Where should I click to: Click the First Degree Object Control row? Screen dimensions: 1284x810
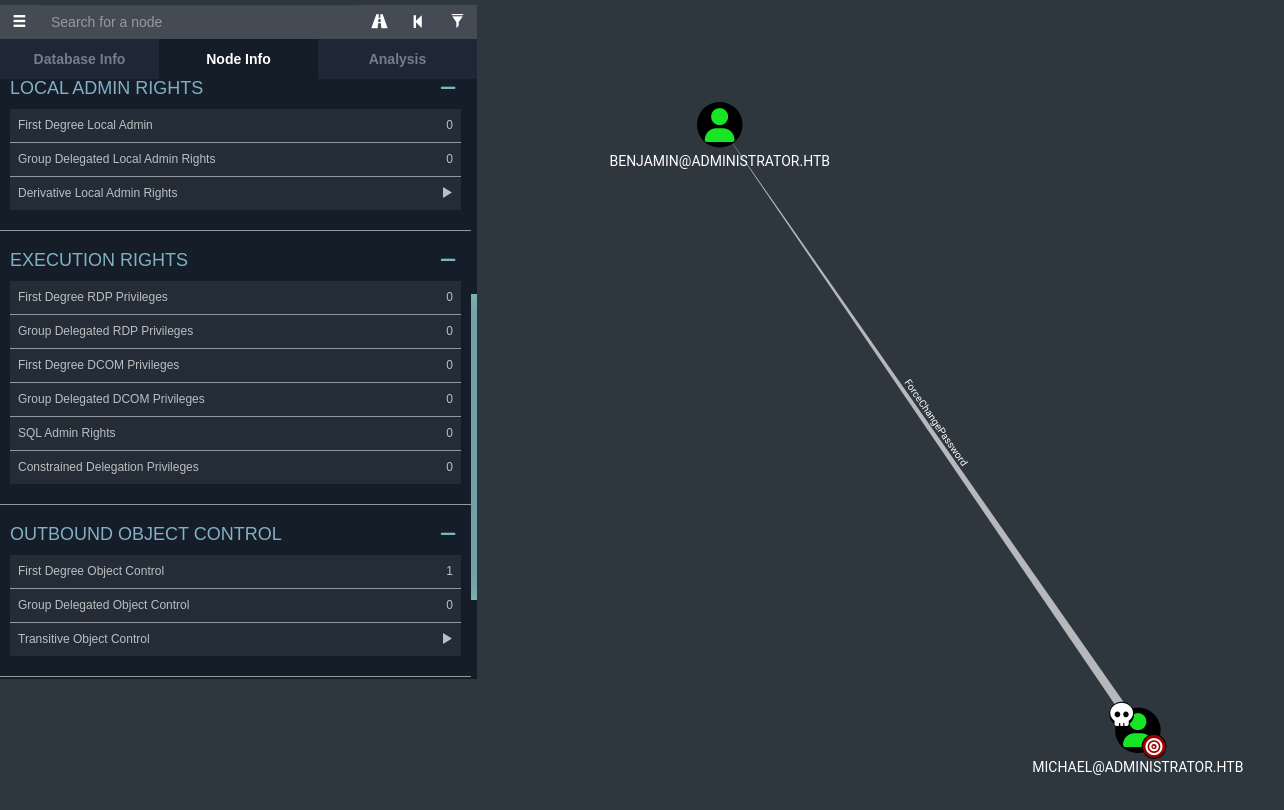(235, 571)
